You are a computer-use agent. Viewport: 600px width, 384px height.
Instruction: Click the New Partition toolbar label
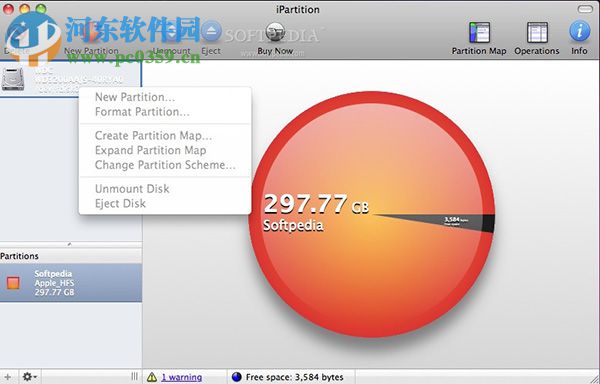click(91, 51)
